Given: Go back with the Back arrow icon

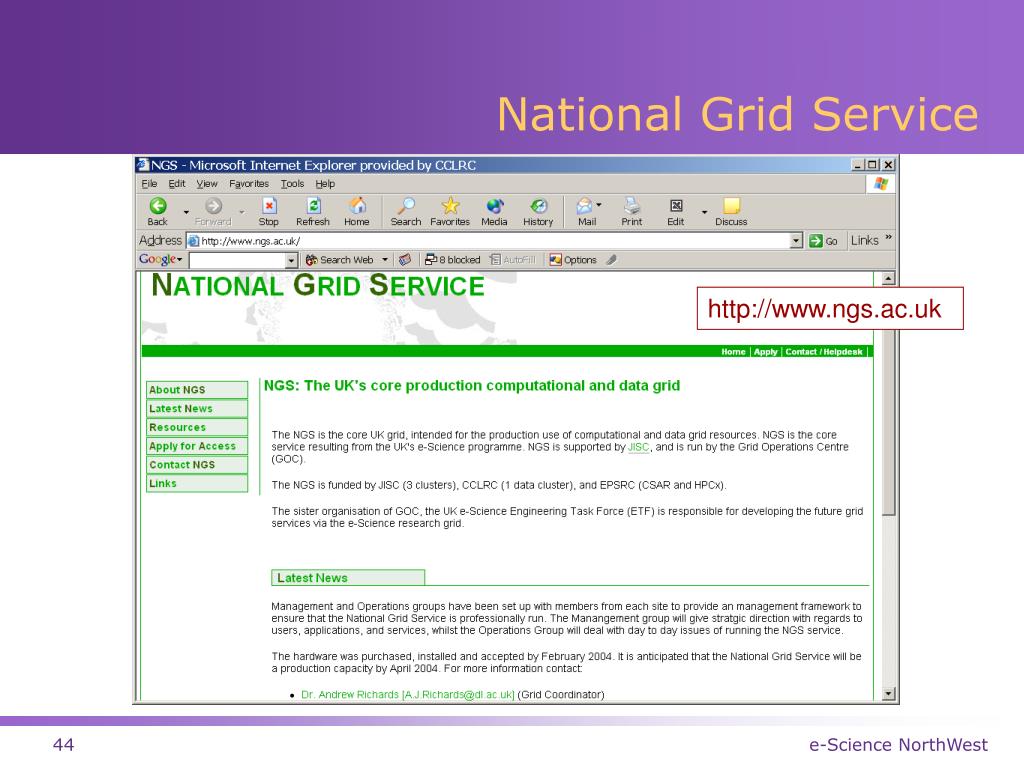Looking at the screenshot, I should 158,206.
